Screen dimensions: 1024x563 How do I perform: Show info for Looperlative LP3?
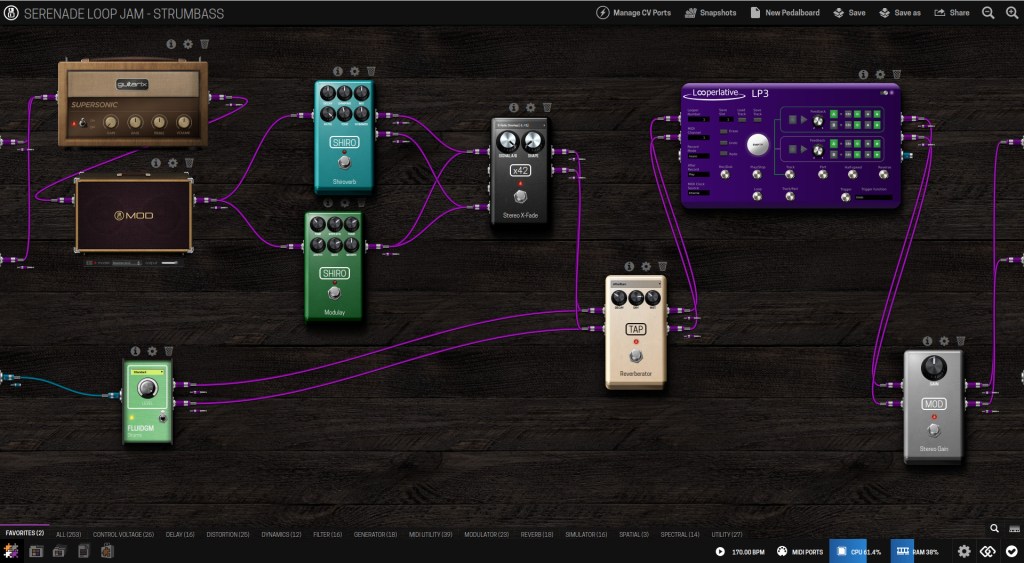point(863,75)
